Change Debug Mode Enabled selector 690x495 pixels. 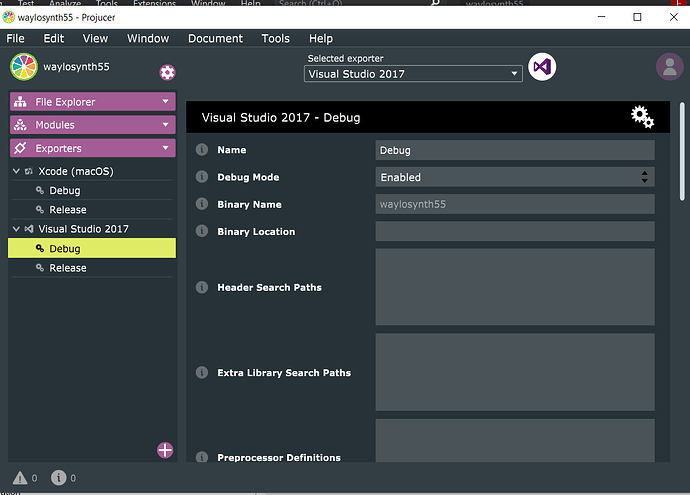coord(514,177)
